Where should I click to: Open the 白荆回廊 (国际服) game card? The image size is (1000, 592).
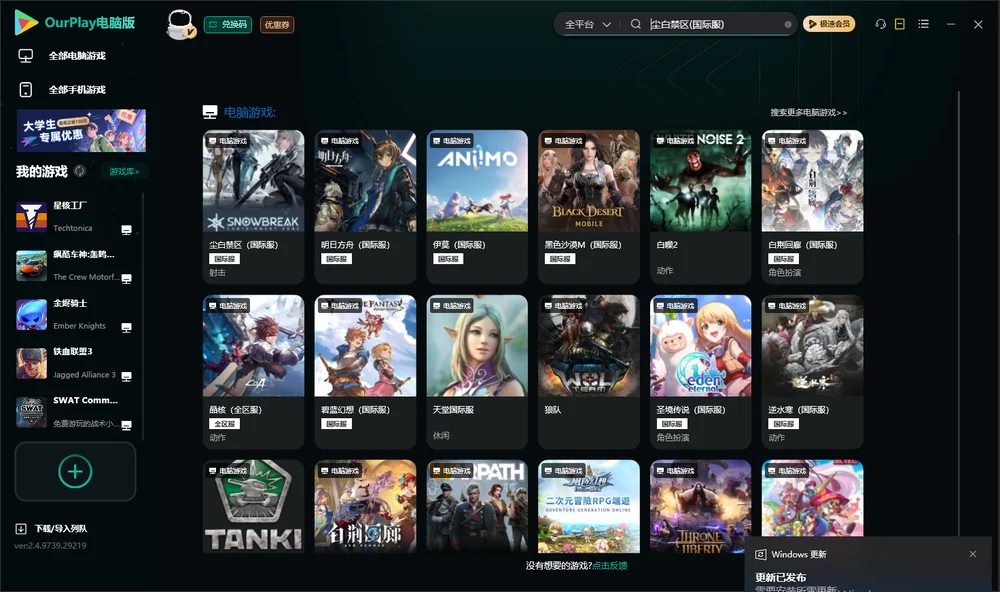[x=812, y=207]
